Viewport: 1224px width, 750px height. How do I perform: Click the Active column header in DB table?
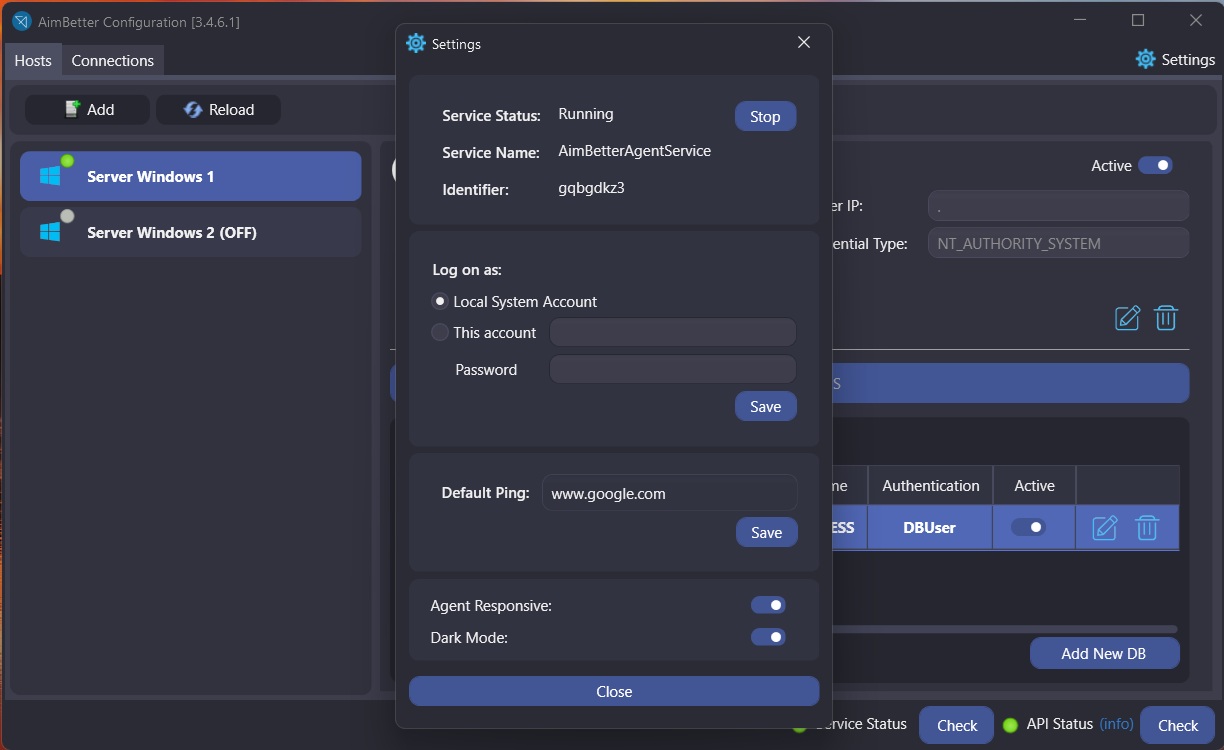[1034, 485]
